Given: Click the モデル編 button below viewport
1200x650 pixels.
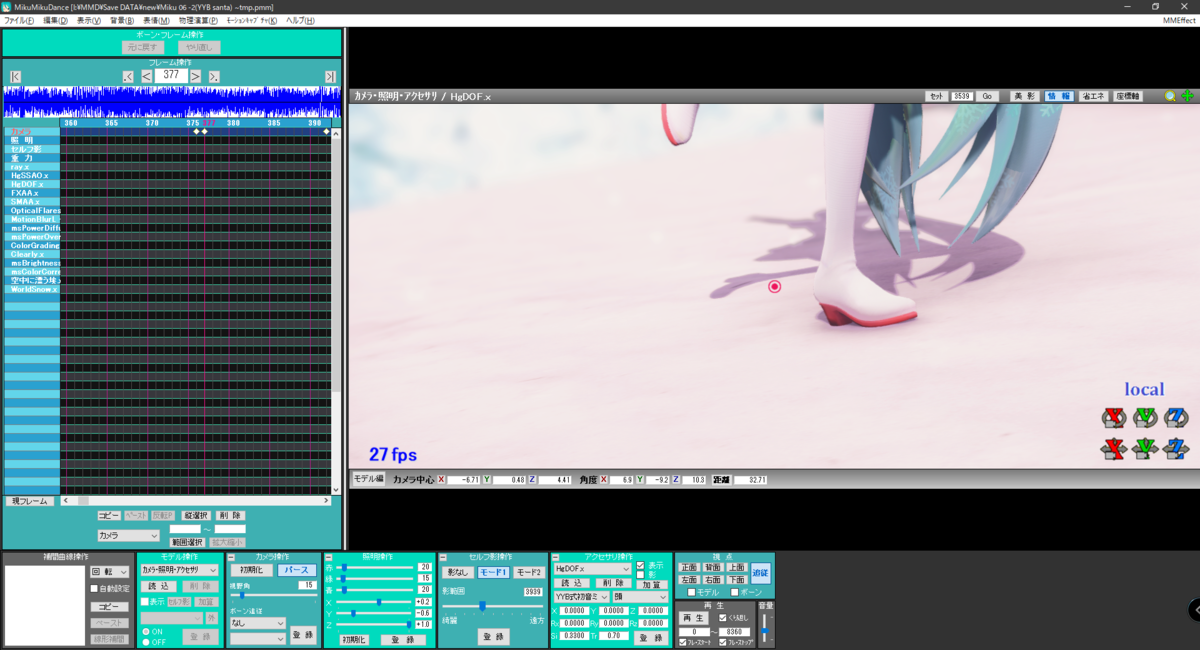Looking at the screenshot, I should (367, 479).
